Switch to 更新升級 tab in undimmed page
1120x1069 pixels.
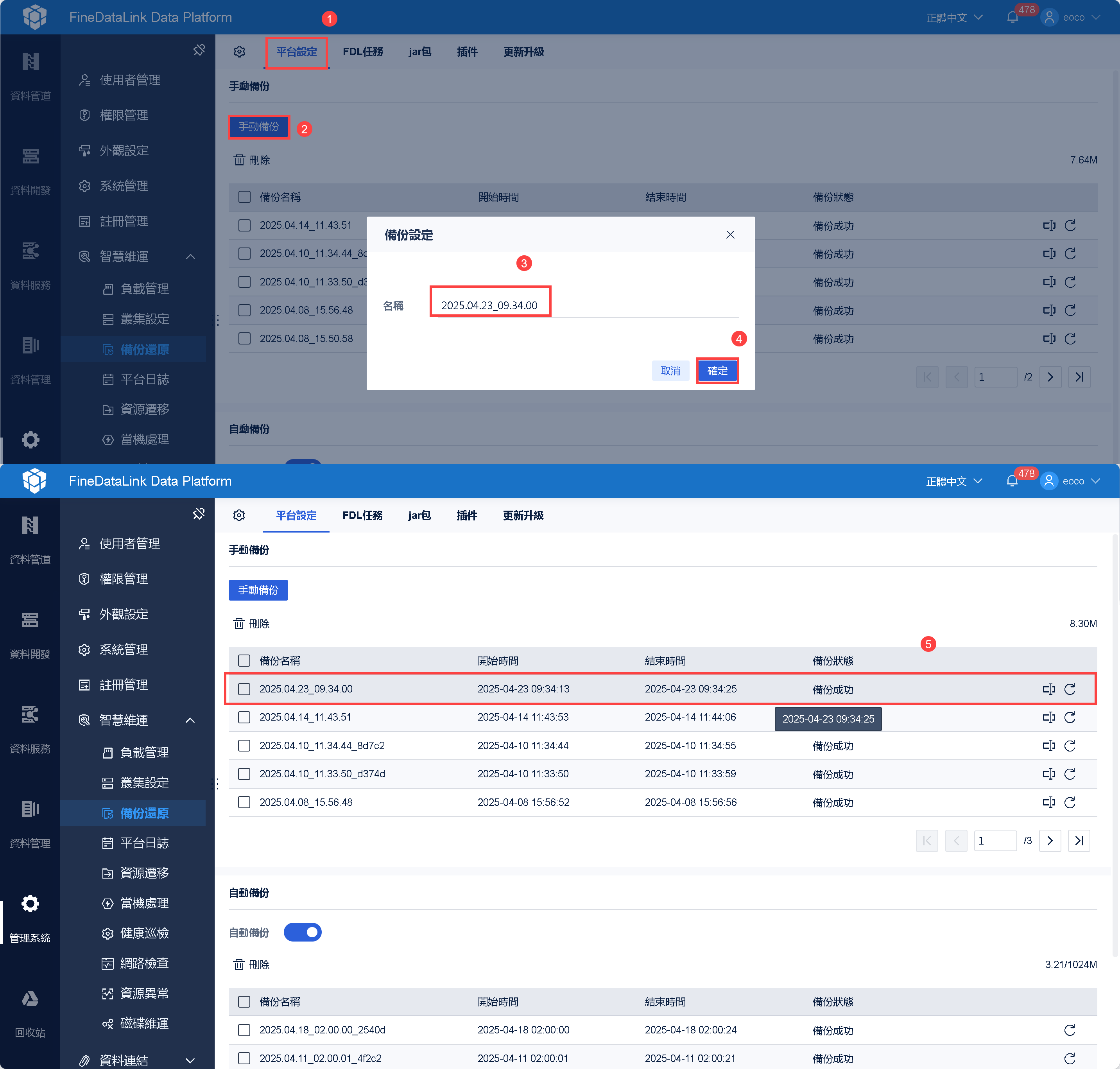tap(523, 515)
